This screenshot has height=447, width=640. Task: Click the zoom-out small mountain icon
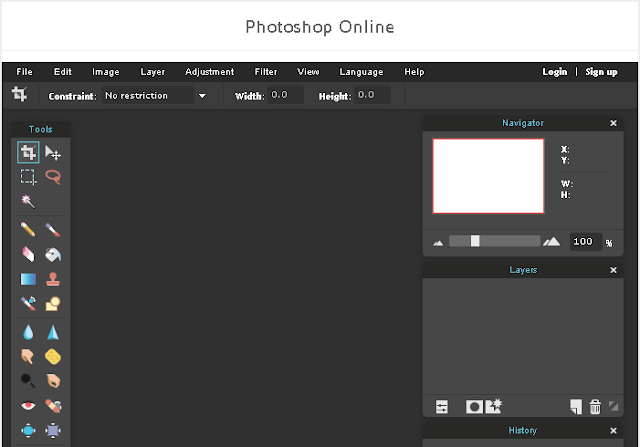(438, 243)
